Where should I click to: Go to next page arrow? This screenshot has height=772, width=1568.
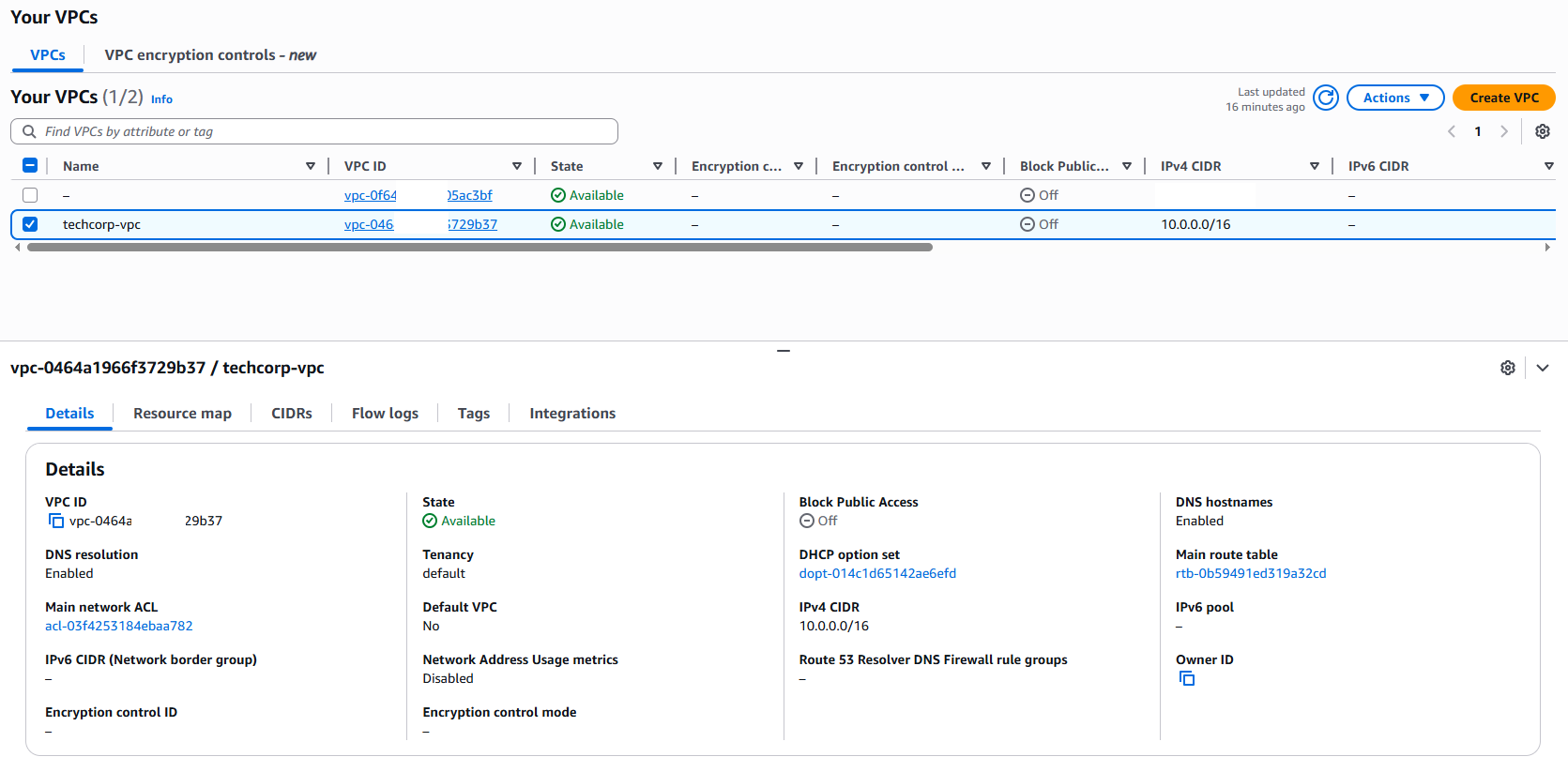[1503, 131]
